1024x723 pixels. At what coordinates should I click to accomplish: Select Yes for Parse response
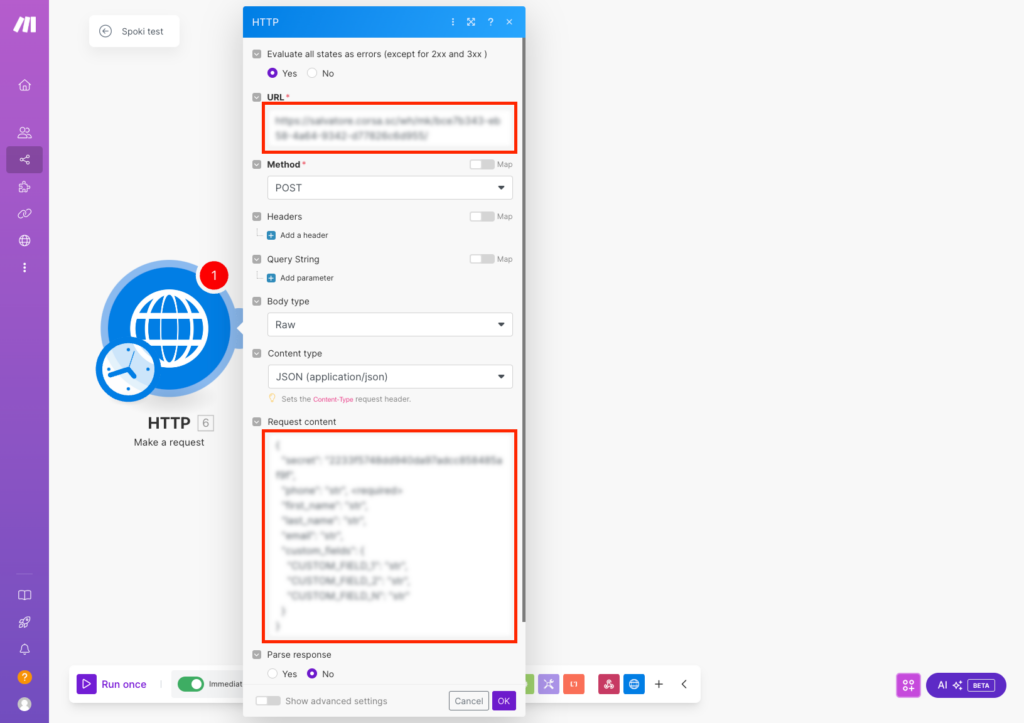(x=272, y=674)
